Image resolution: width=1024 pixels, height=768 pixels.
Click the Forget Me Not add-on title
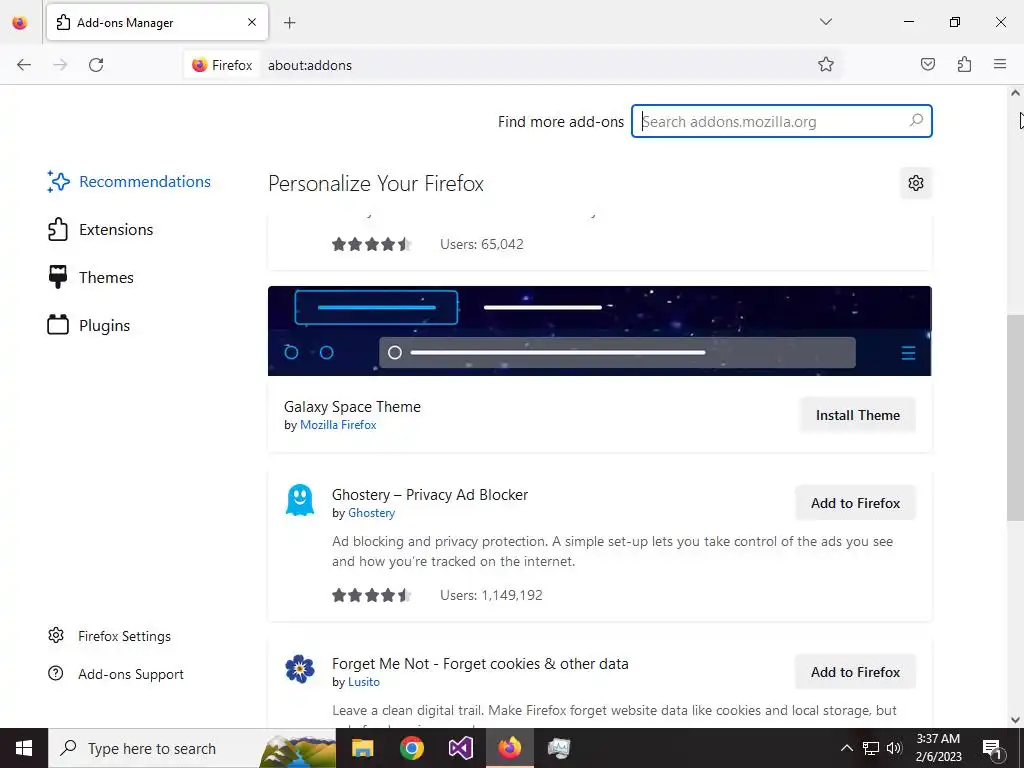[x=480, y=664]
